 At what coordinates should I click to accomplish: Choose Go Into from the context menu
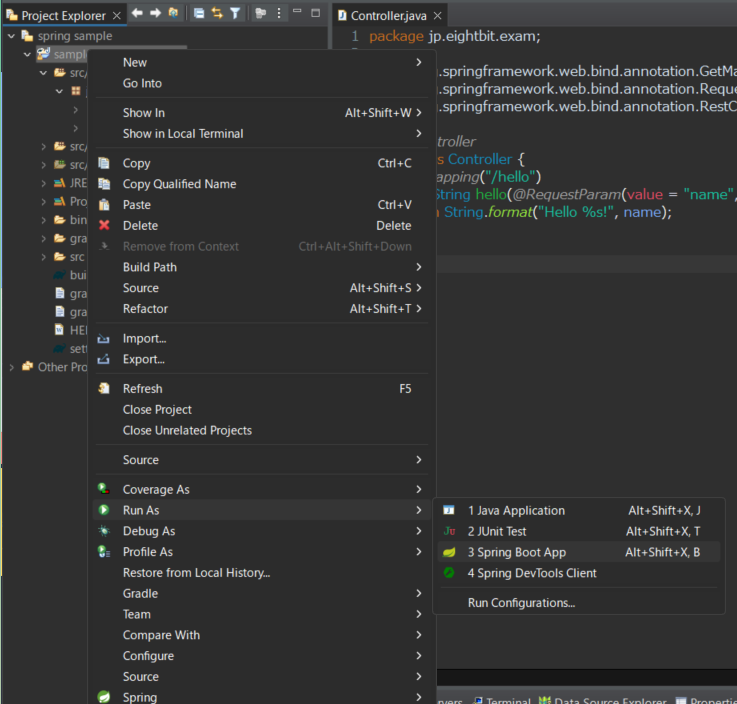142,83
